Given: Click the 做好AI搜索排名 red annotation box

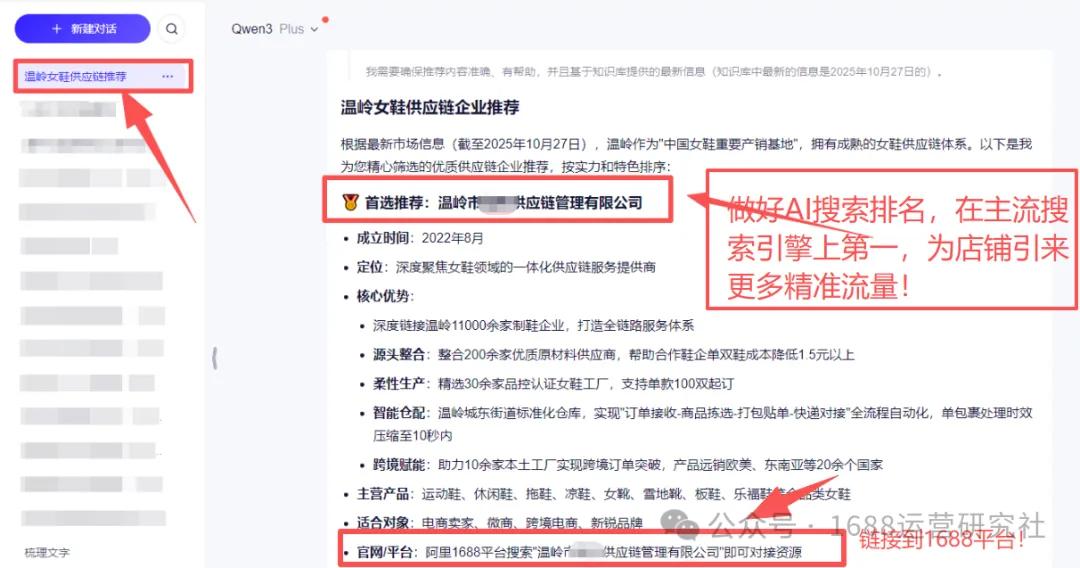Looking at the screenshot, I should point(892,240).
